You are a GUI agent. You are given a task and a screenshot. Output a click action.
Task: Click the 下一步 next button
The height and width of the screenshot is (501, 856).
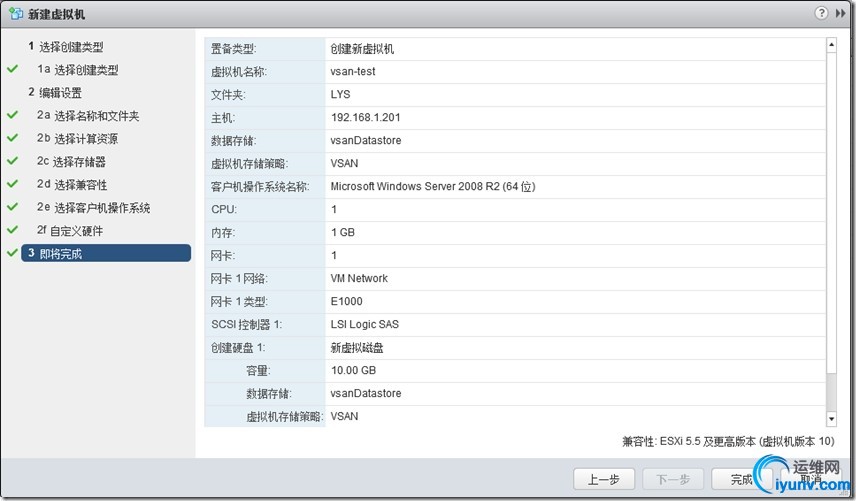point(673,480)
